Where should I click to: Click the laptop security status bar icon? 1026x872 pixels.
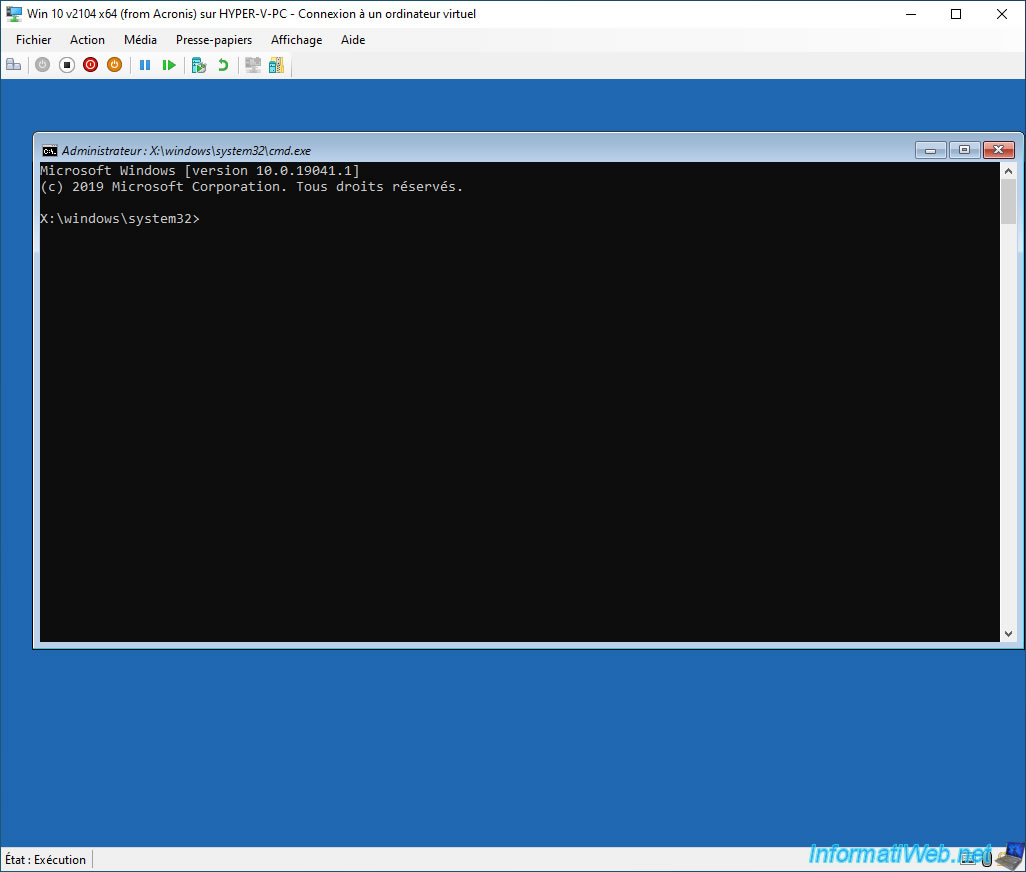click(1010, 857)
